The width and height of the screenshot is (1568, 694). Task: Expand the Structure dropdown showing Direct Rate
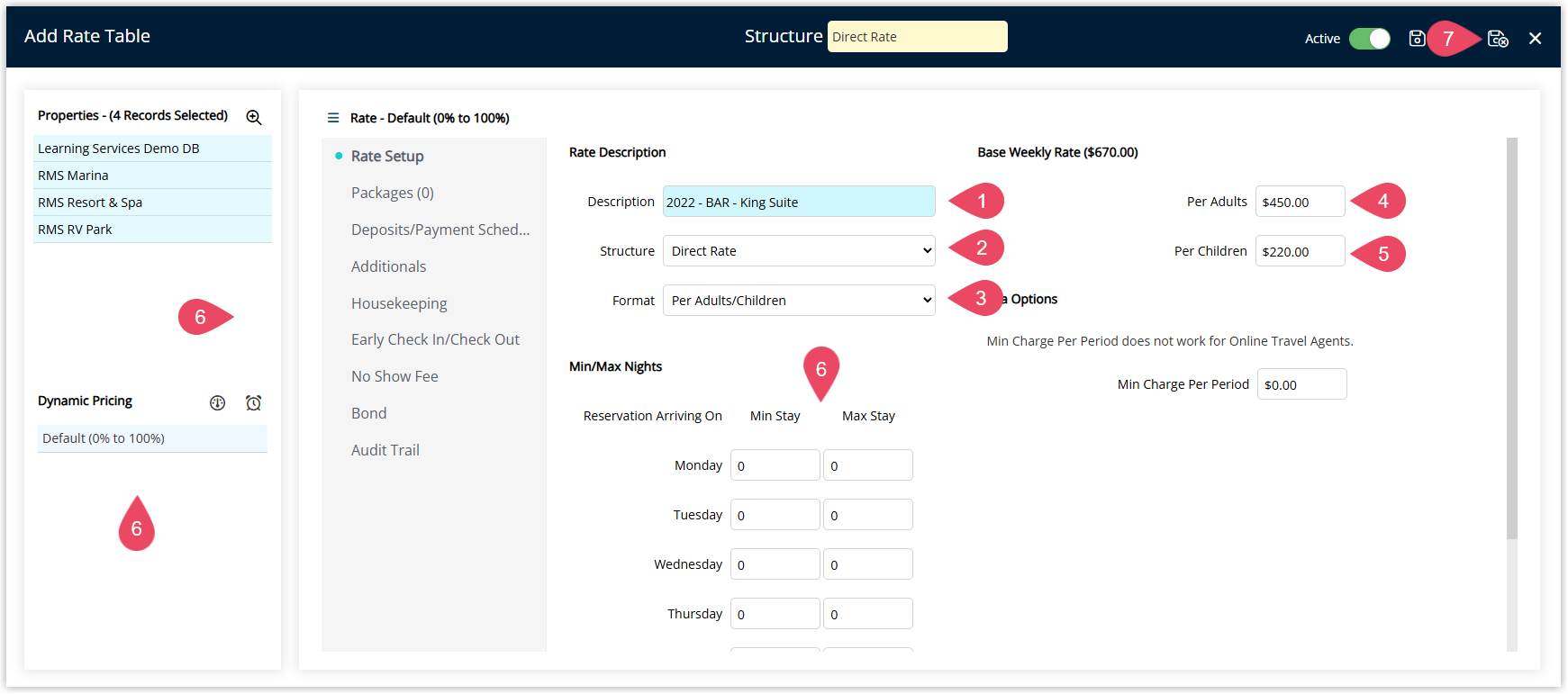coord(799,251)
